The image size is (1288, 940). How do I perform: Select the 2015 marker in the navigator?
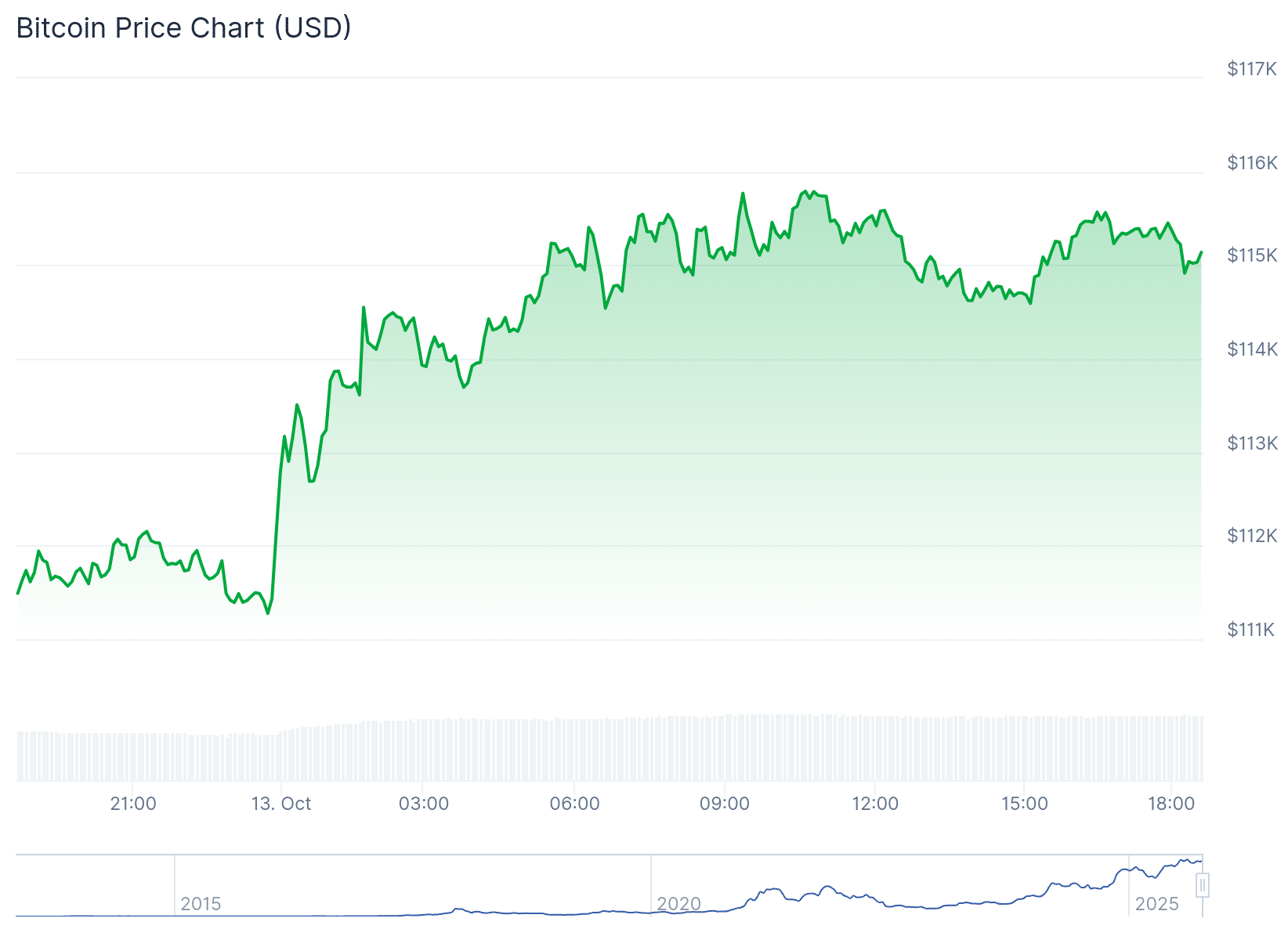click(201, 904)
